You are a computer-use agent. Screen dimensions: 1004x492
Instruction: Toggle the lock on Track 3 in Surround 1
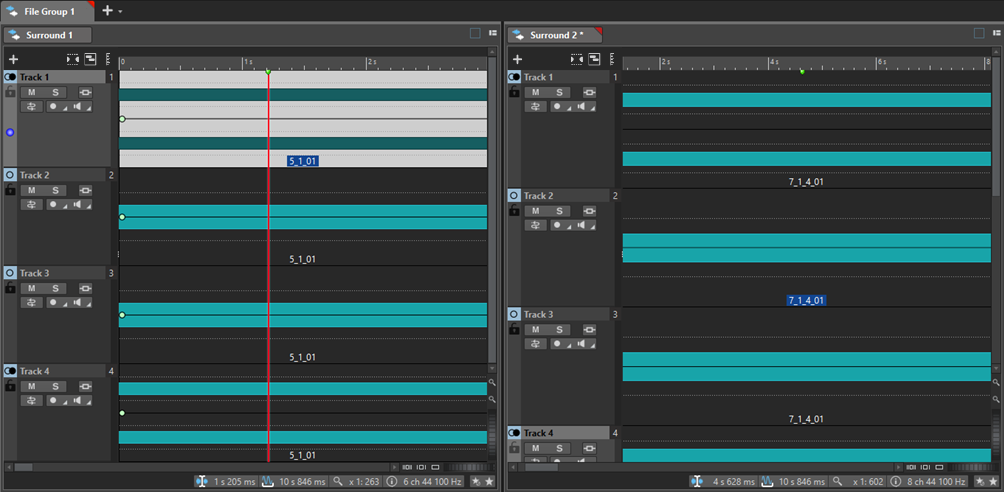pyautogui.click(x=10, y=288)
